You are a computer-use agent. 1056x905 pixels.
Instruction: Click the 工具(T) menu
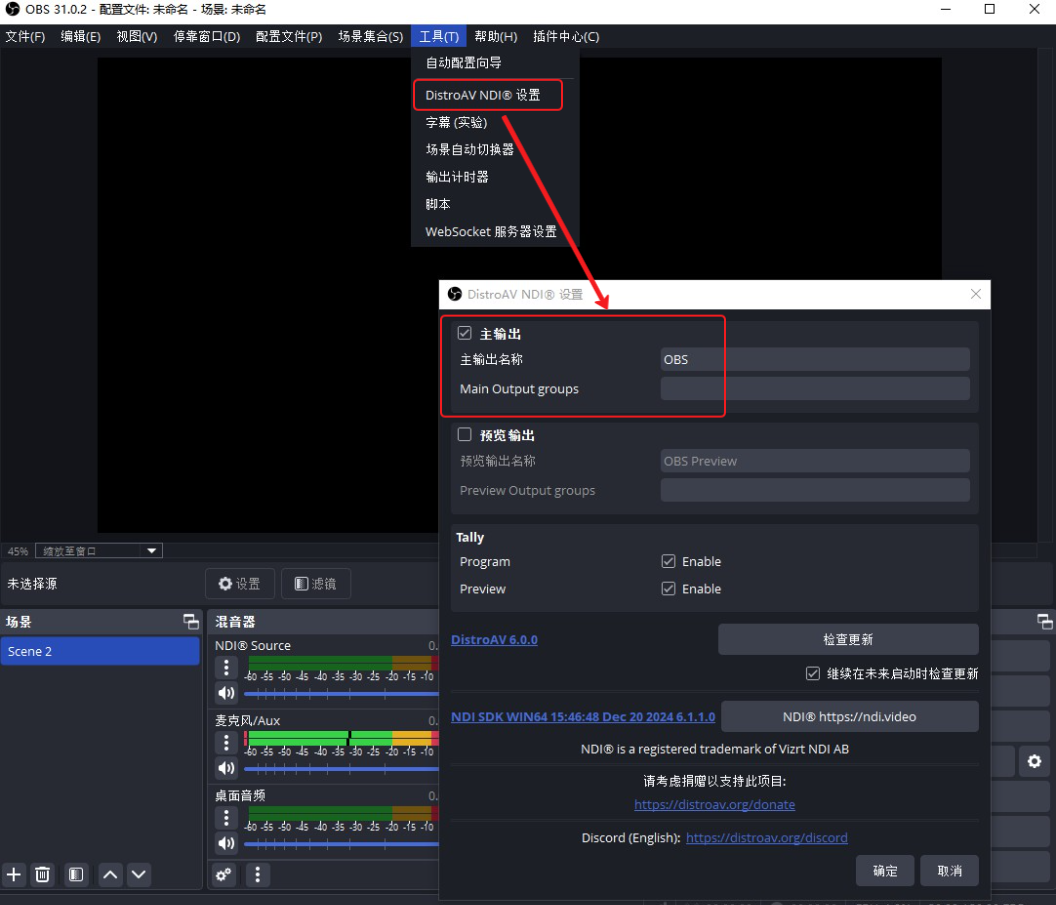pyautogui.click(x=438, y=36)
